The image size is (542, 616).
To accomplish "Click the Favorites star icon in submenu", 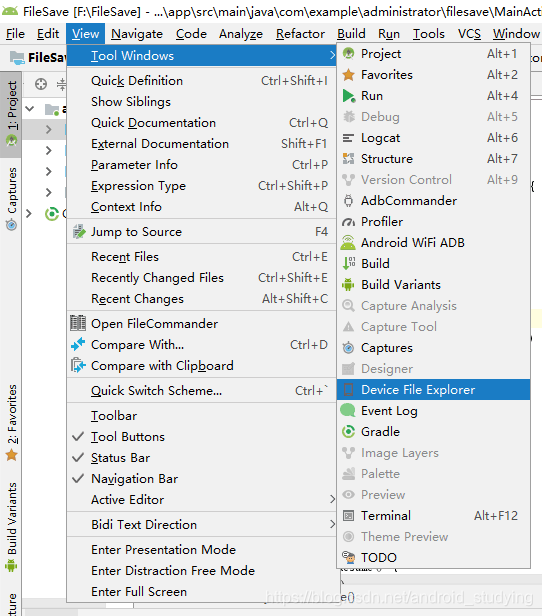I will (348, 75).
